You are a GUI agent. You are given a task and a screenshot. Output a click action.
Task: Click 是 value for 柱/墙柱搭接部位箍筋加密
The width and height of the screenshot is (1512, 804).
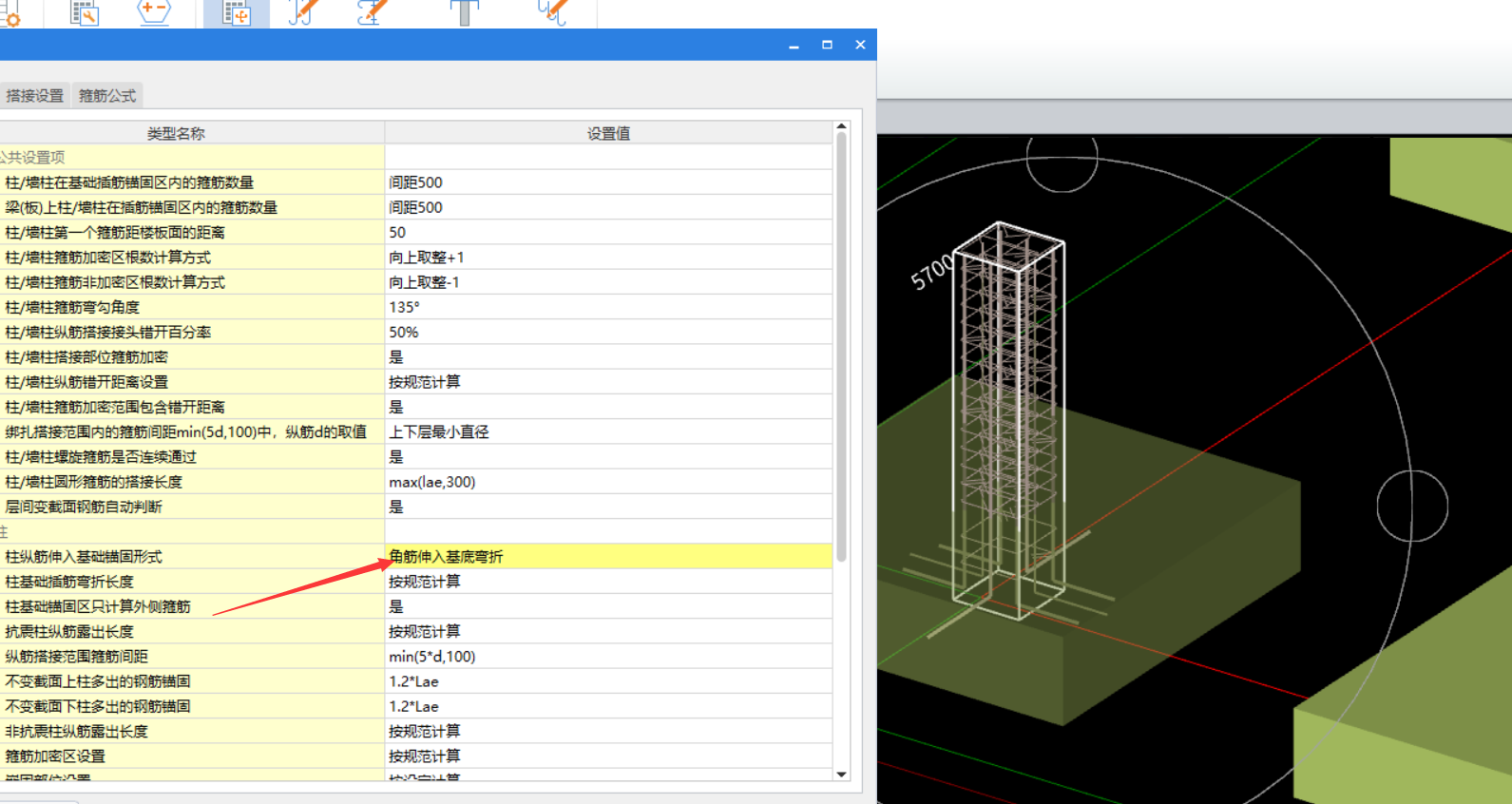[x=608, y=357]
